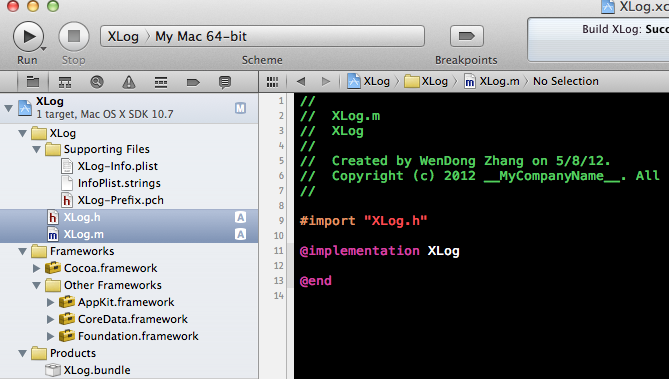Show the Search navigator
669x379 pixels.
(x=97, y=82)
